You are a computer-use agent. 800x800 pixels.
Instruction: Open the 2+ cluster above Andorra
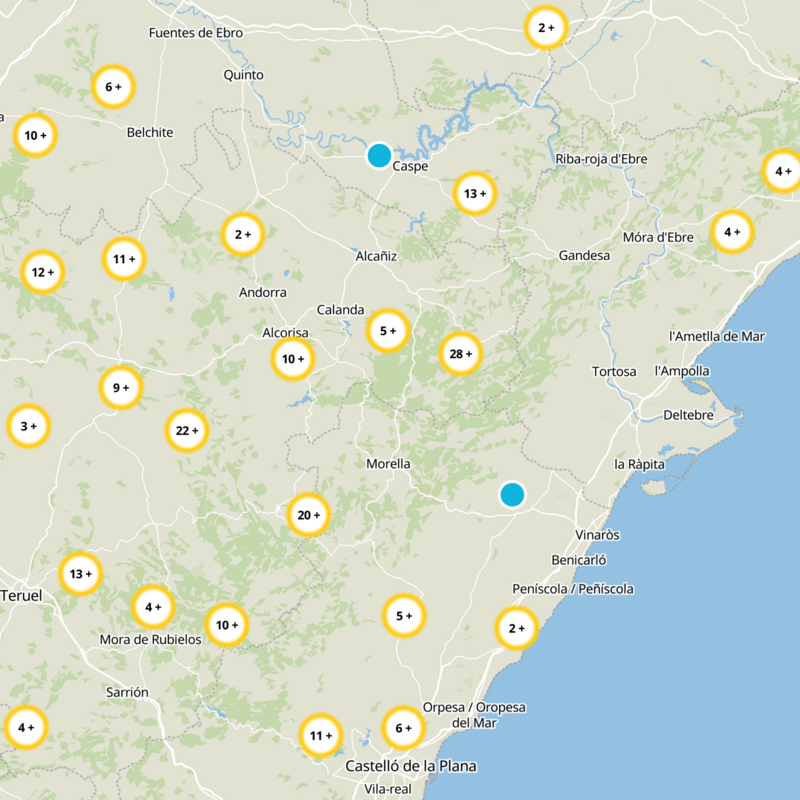243,234
